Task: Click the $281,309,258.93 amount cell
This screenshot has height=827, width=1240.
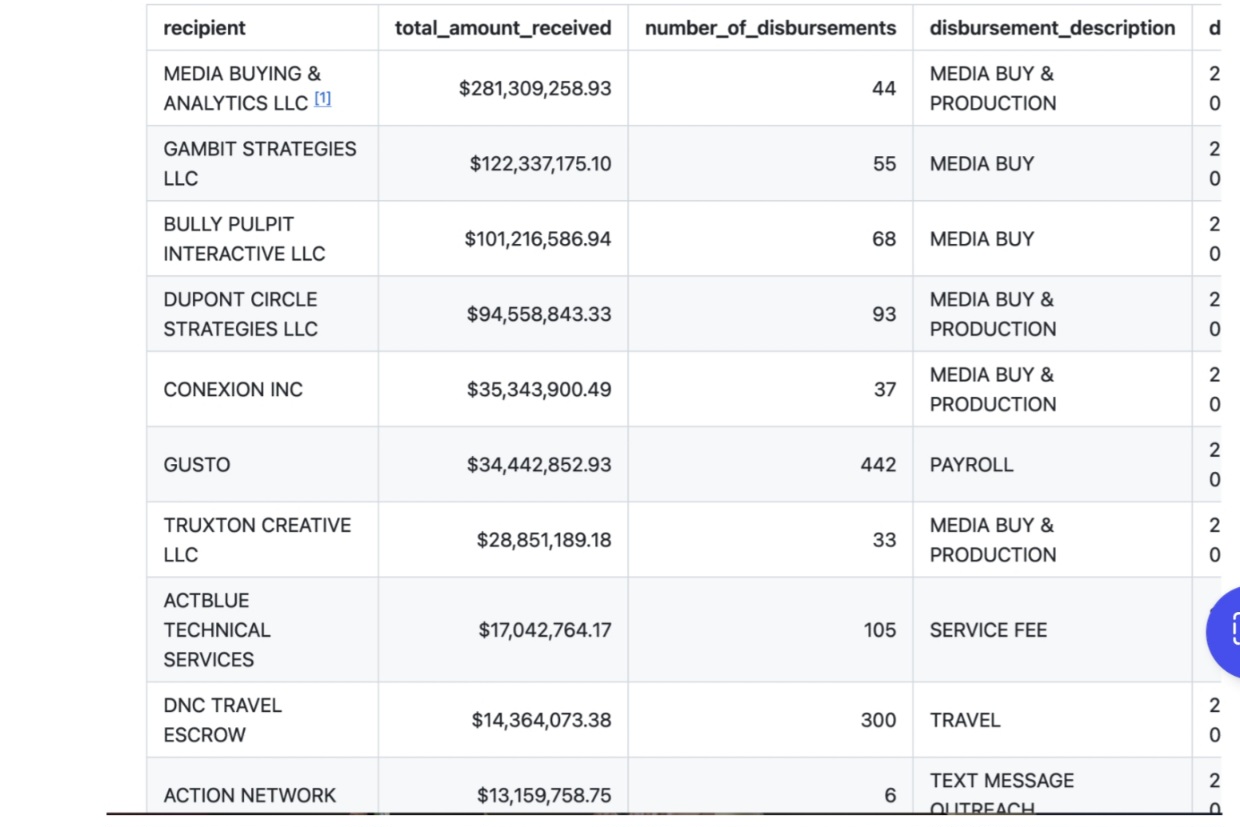Action: point(535,88)
